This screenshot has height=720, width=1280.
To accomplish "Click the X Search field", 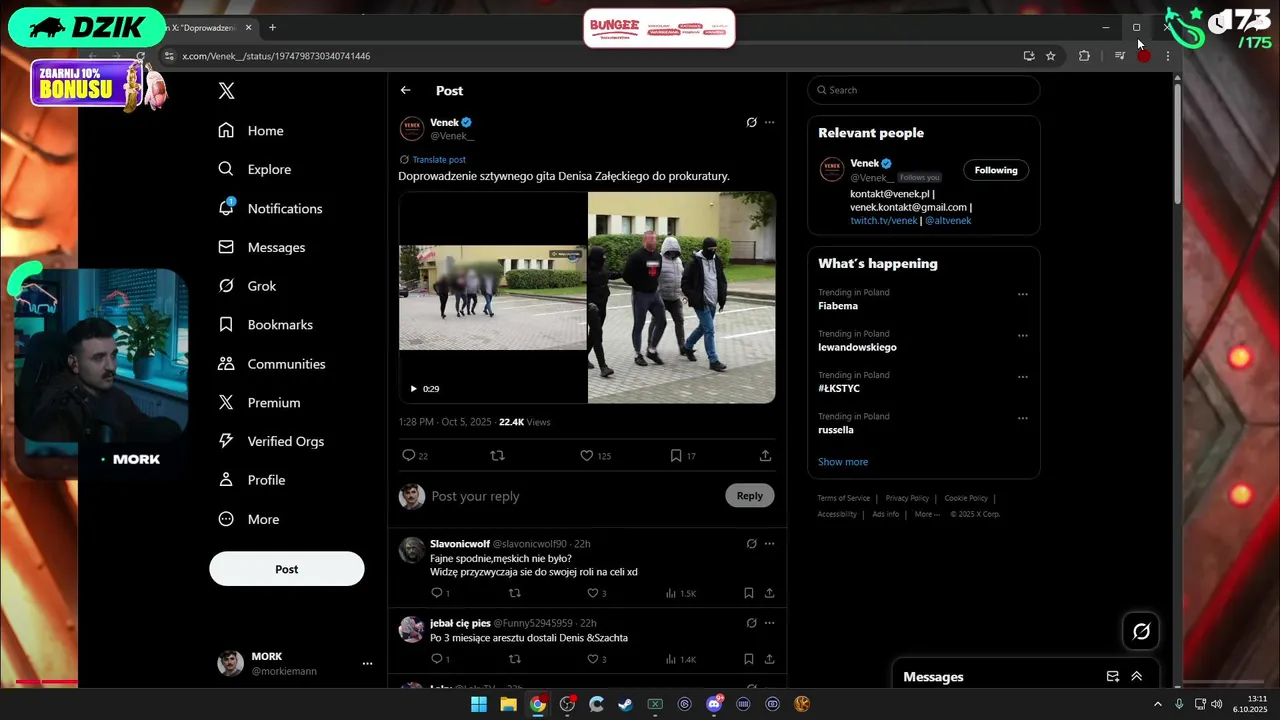I will (x=924, y=90).
